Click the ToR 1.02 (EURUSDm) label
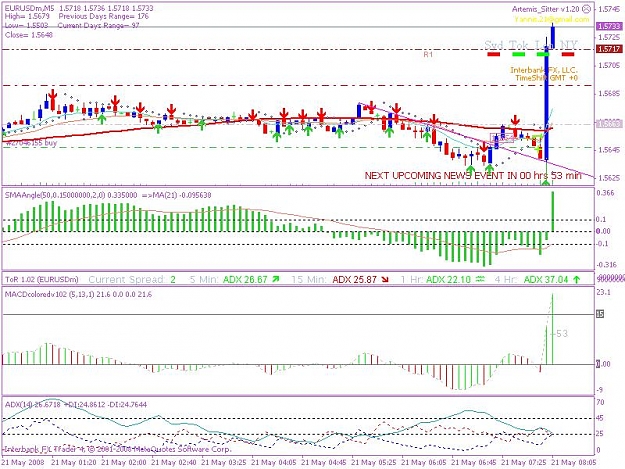The height and width of the screenshot is (469, 625). pos(41,280)
